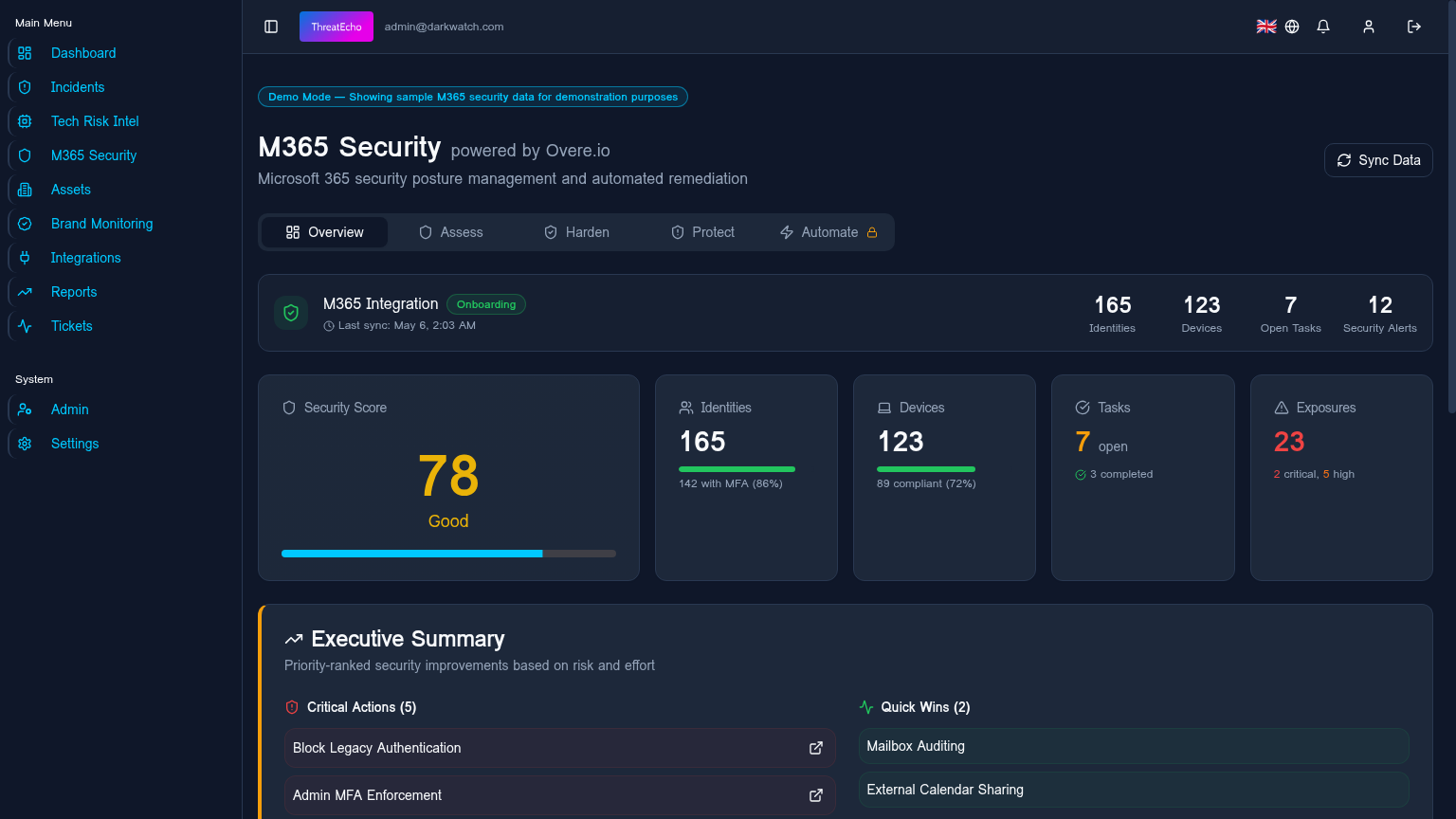Open Dashboard from main menu
This screenshot has height=819, width=1456.
[x=83, y=53]
